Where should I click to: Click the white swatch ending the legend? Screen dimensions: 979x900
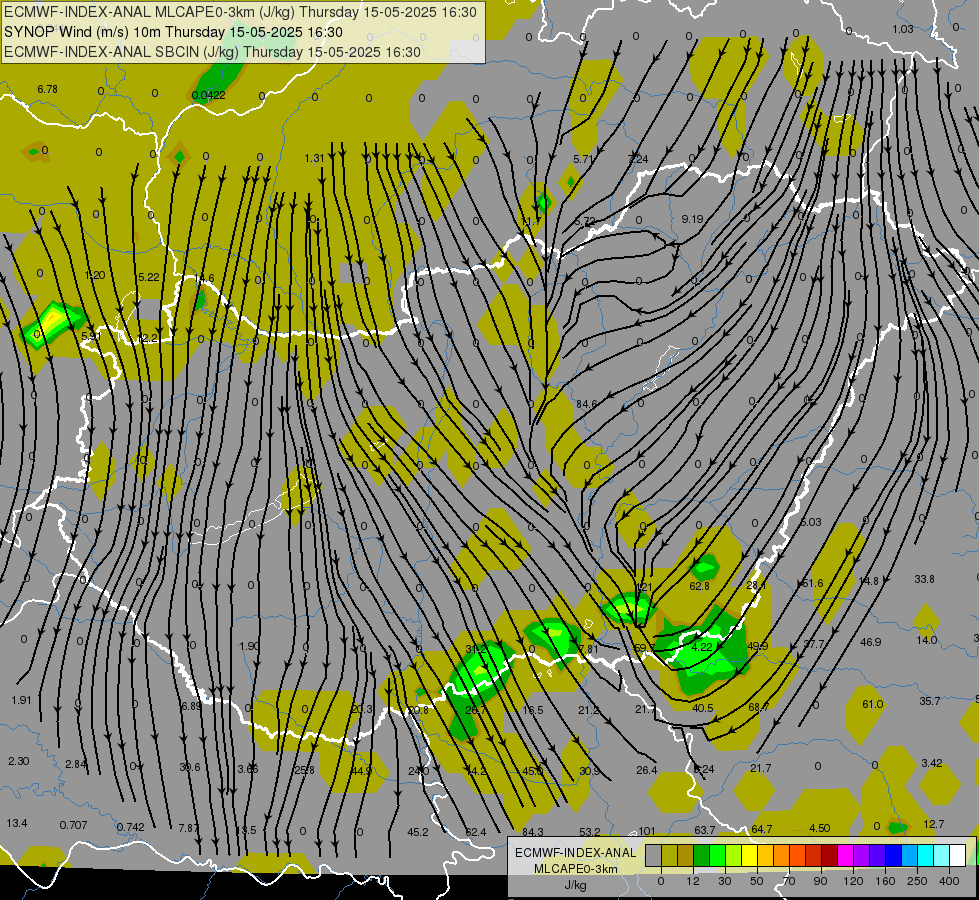957,855
